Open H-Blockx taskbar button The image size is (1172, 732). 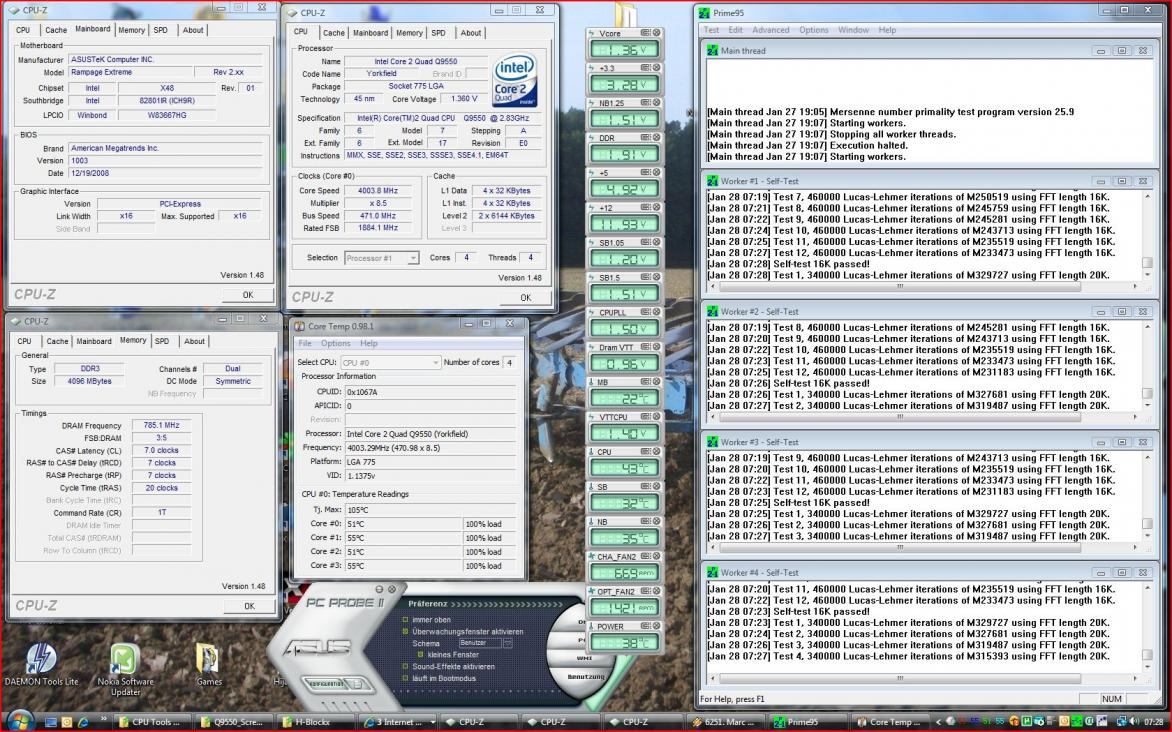coord(315,722)
